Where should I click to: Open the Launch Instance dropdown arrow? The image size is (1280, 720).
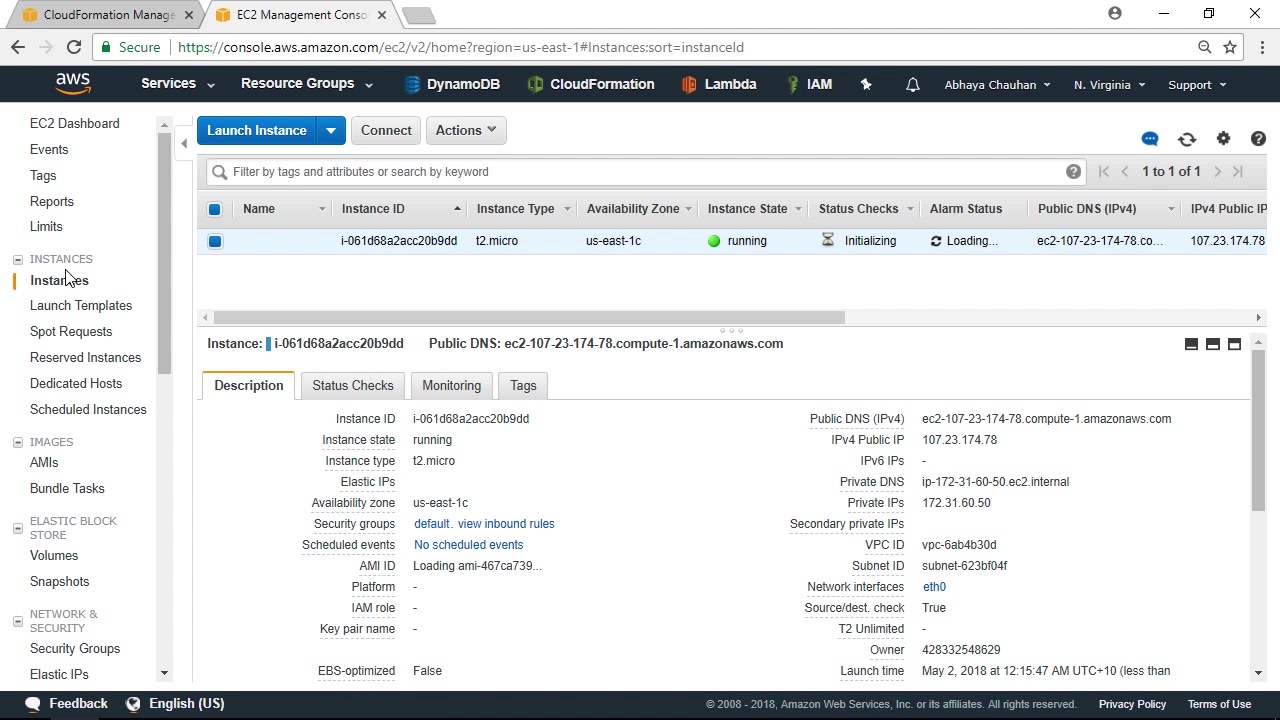click(x=331, y=131)
